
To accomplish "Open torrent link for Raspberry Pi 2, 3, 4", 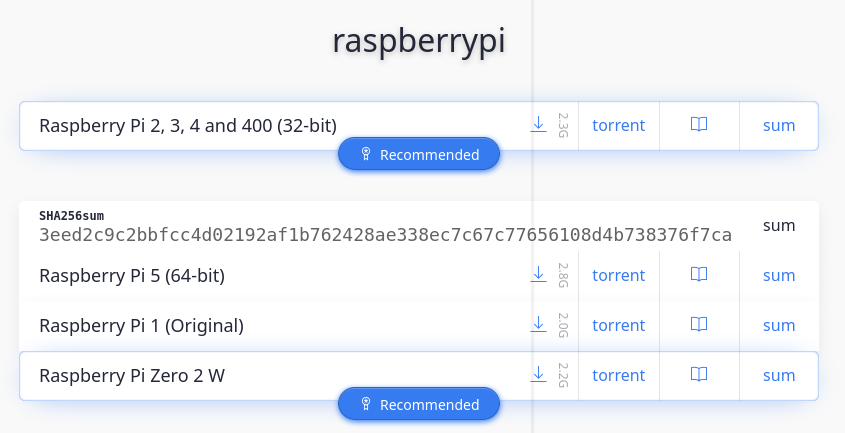I will (x=619, y=125).
